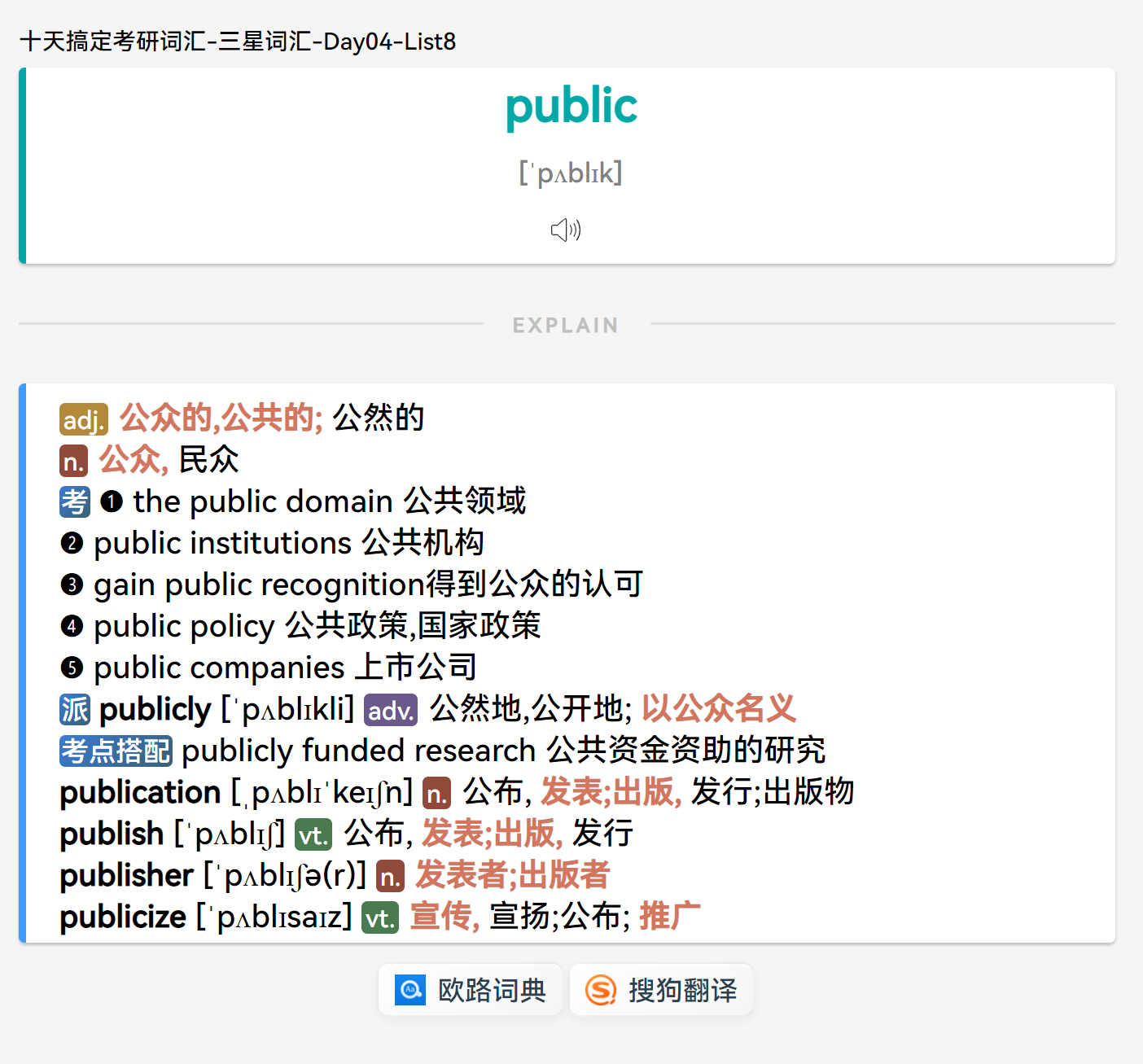Image resolution: width=1143 pixels, height=1064 pixels.
Task: Click the EXPLAIN section divider label
Action: click(x=566, y=325)
